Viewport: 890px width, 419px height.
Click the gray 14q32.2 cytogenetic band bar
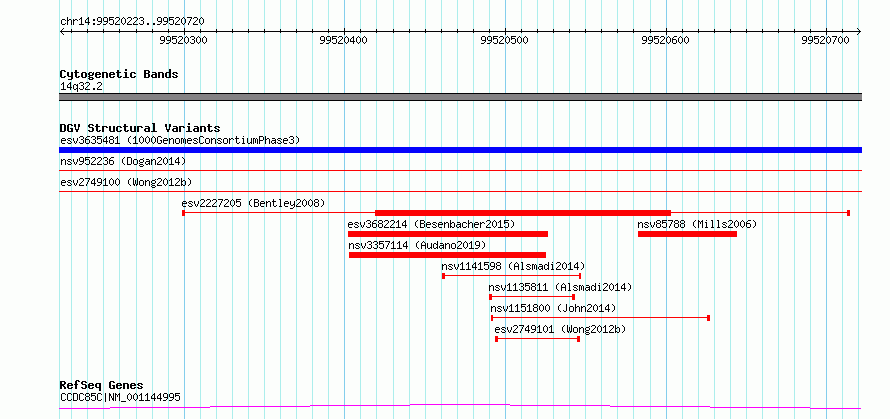tap(460, 97)
